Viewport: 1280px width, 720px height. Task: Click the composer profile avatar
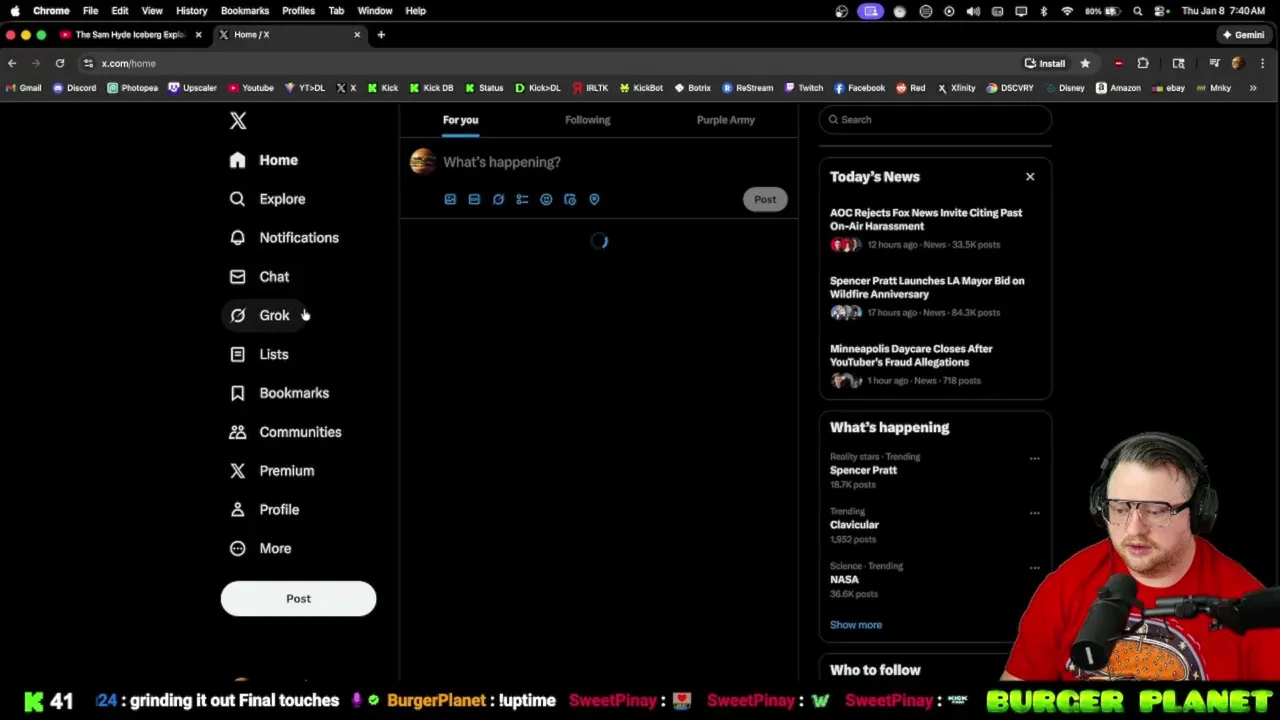[423, 162]
